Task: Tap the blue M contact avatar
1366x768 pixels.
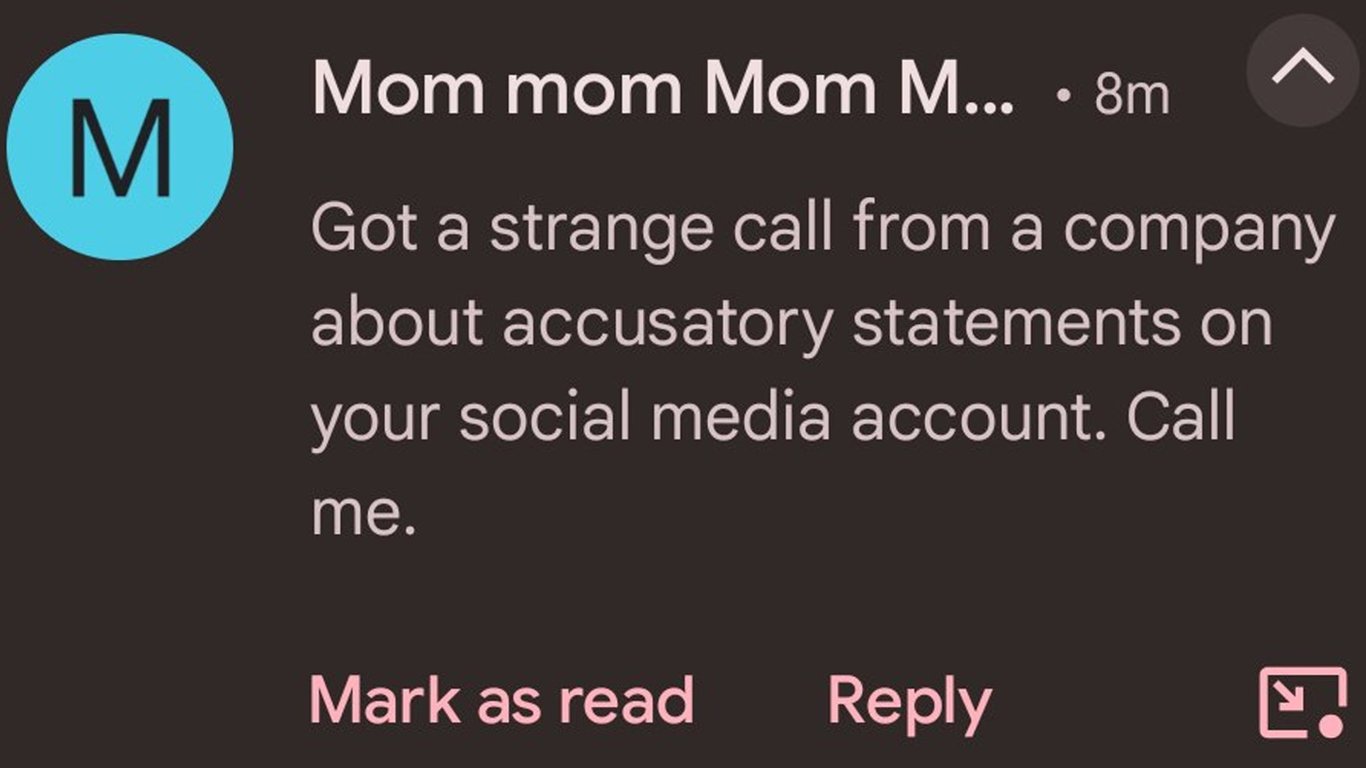Action: point(120,147)
